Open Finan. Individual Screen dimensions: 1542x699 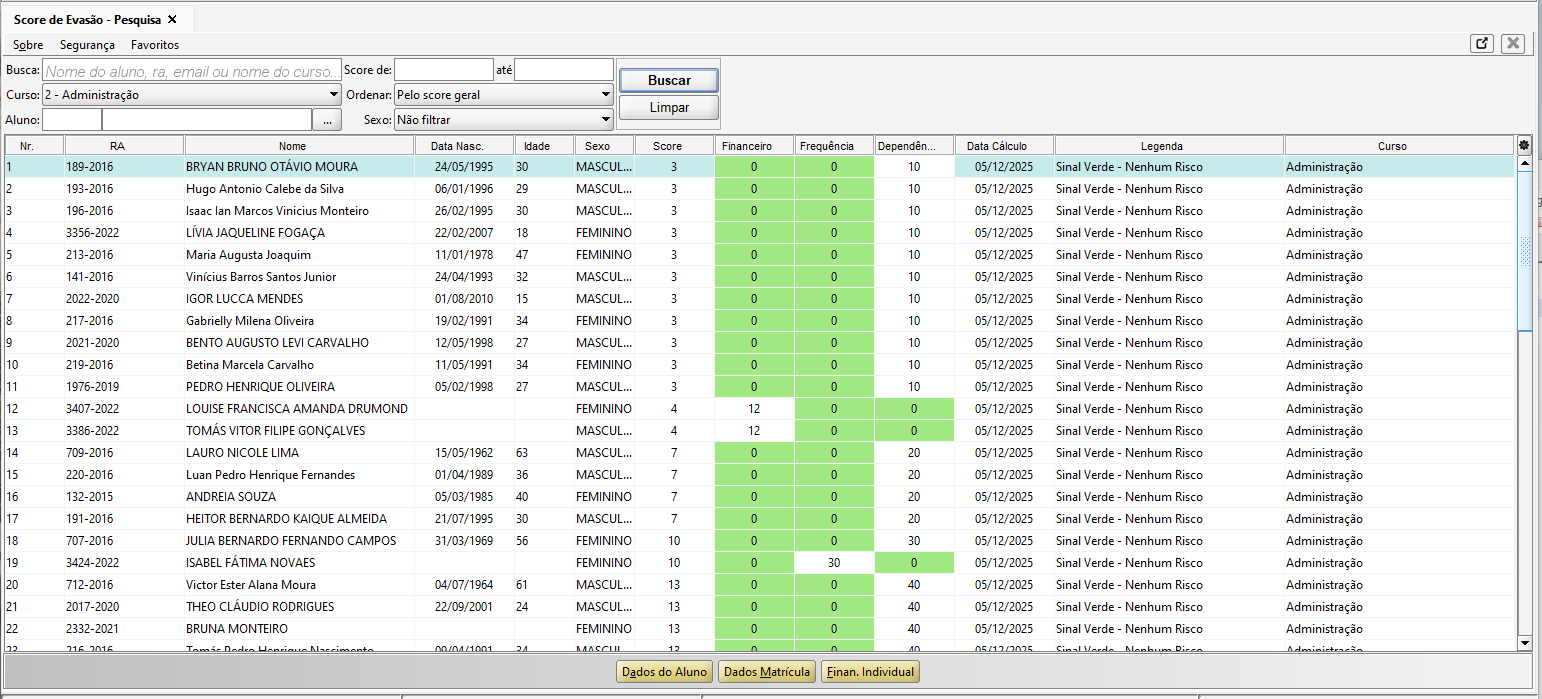(x=870, y=672)
